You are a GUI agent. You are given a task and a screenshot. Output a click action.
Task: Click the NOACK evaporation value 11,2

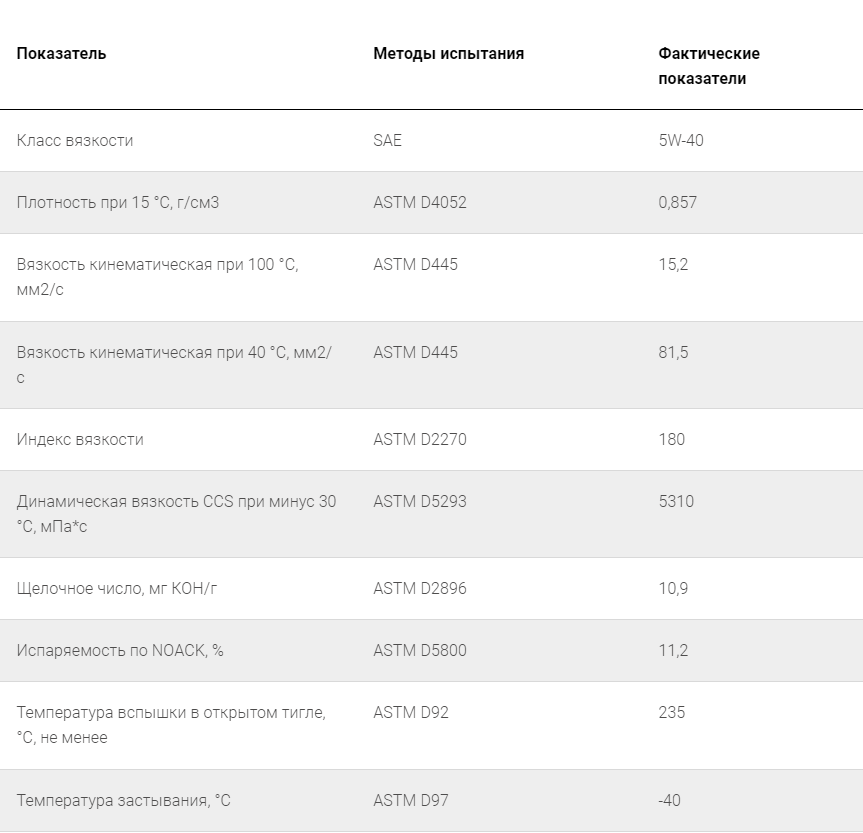pos(673,651)
